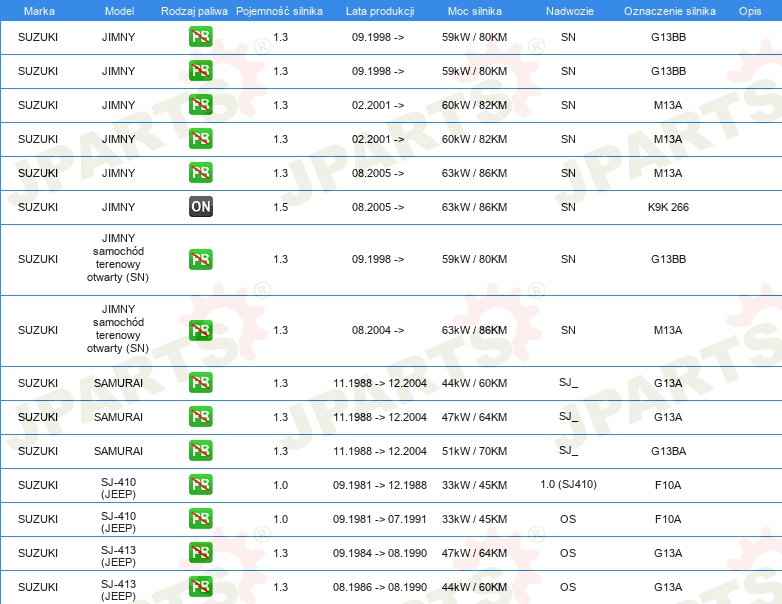The image size is (782, 604).
Task: Click petrol icon for JIMNY 63kW M13A 08.2005
Action: [200, 173]
